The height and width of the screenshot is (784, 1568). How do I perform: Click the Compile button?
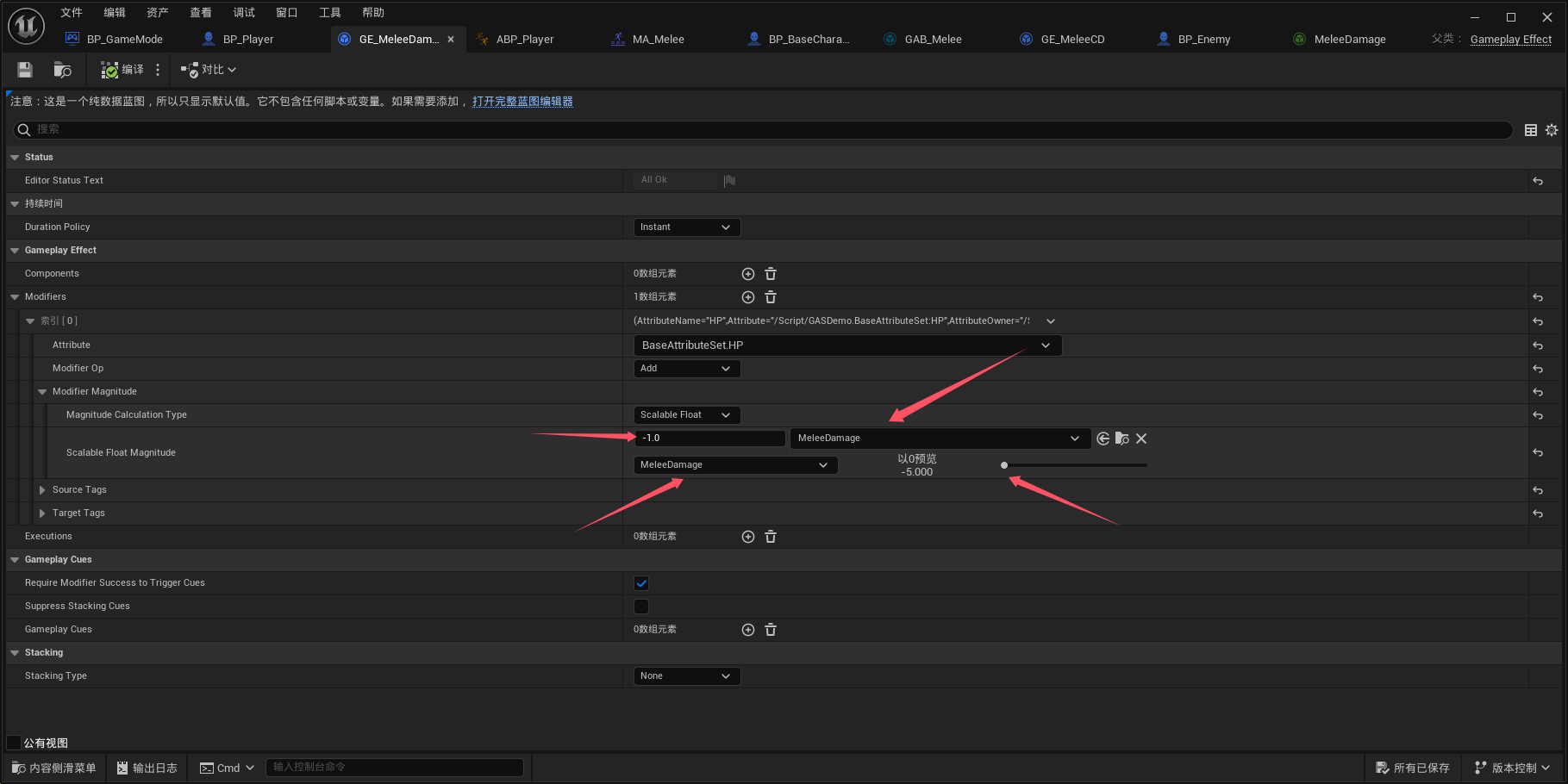pyautogui.click(x=122, y=70)
